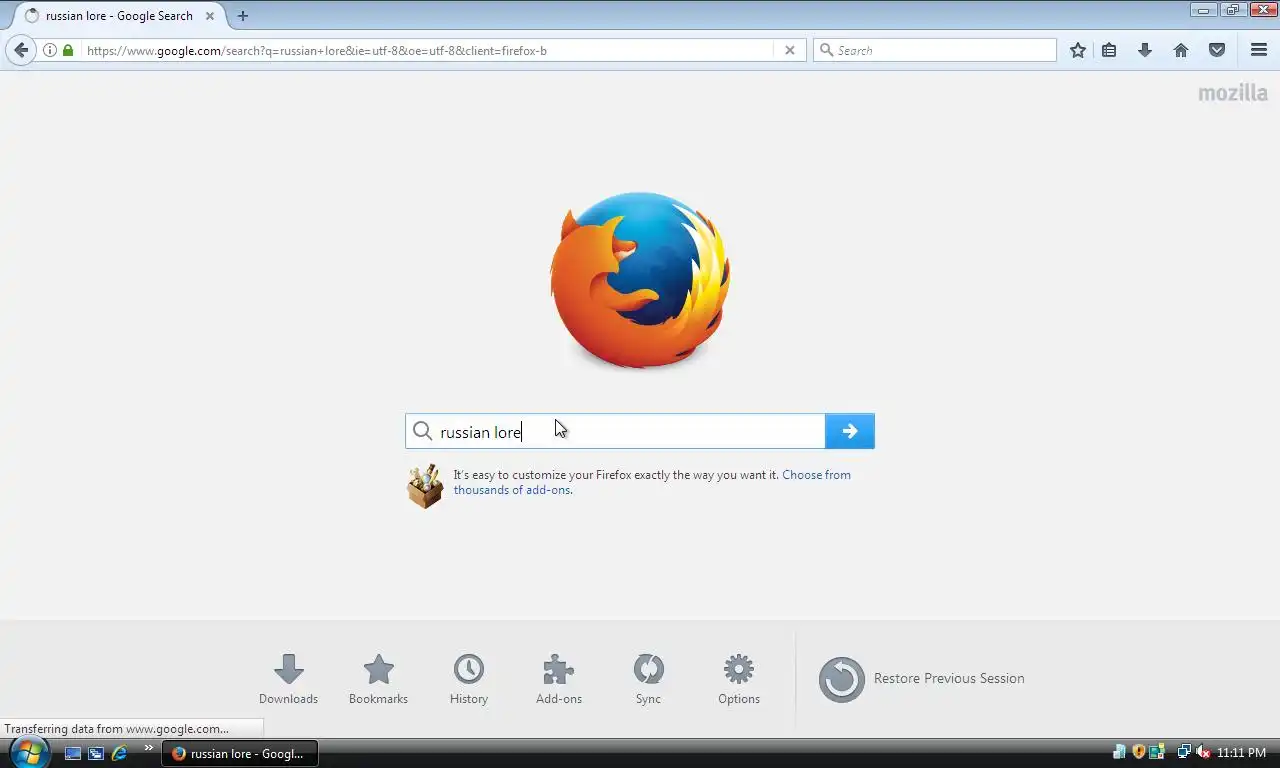Screen dimensions: 1280x768
Task: Restore Previous Session
Action: pos(921,679)
